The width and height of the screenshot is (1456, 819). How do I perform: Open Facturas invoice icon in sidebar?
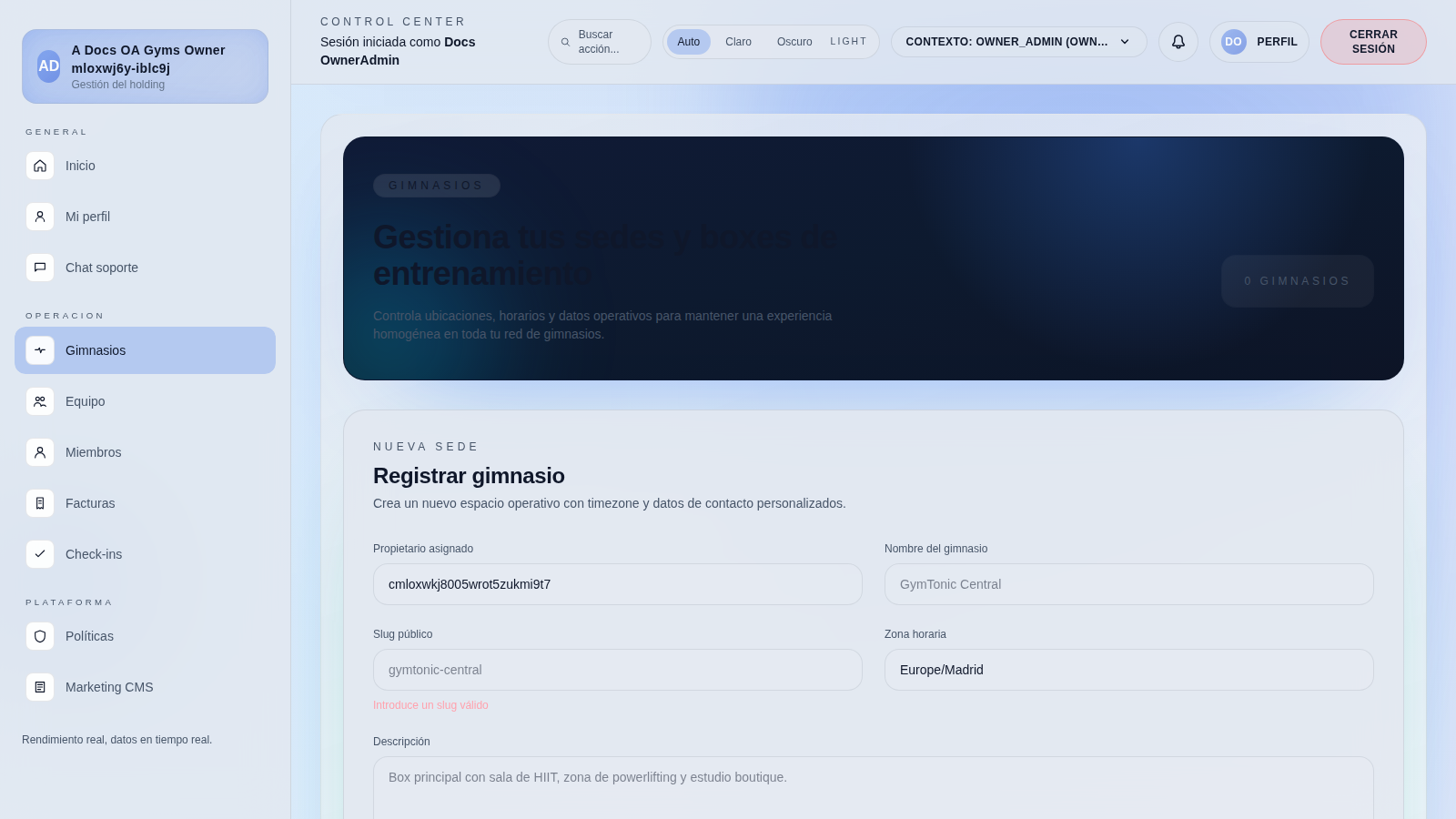(40, 503)
